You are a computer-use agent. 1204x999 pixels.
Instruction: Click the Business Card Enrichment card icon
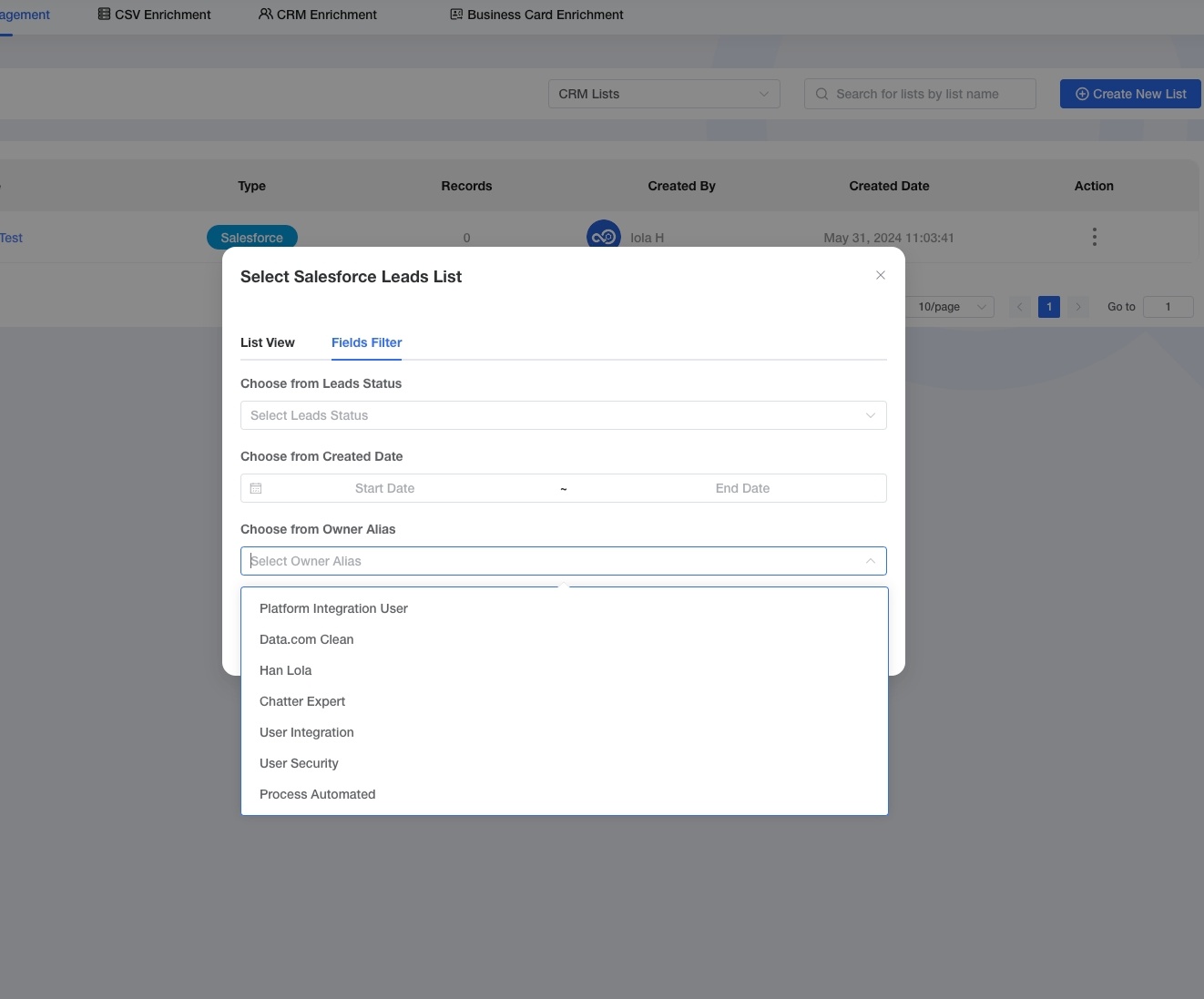[x=456, y=15]
